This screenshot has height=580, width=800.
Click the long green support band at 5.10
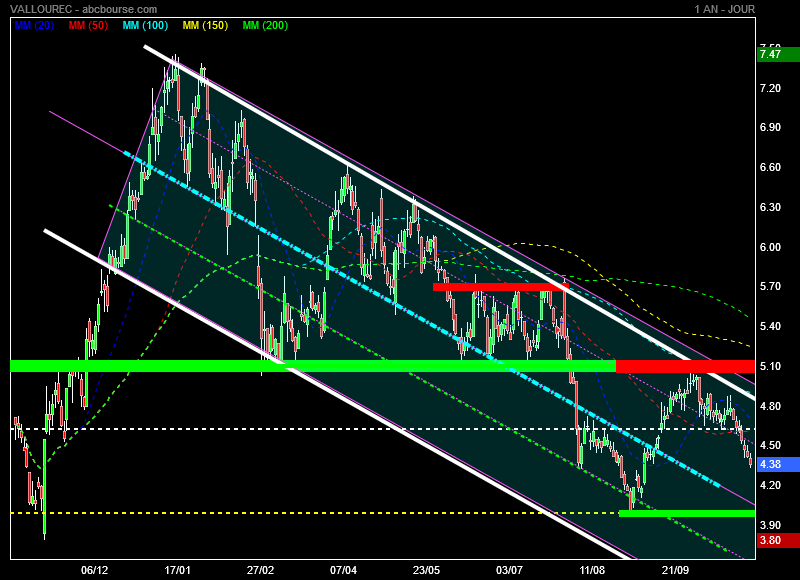pyautogui.click(x=313, y=366)
